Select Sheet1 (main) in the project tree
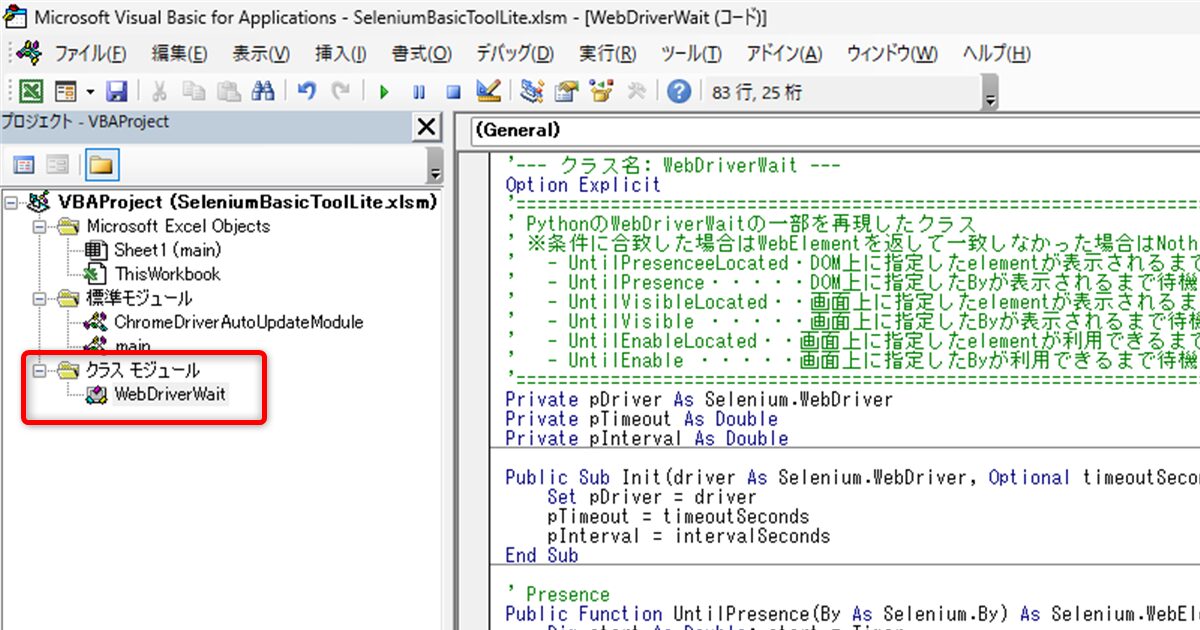Viewport: 1200px width, 630px height. [x=167, y=250]
